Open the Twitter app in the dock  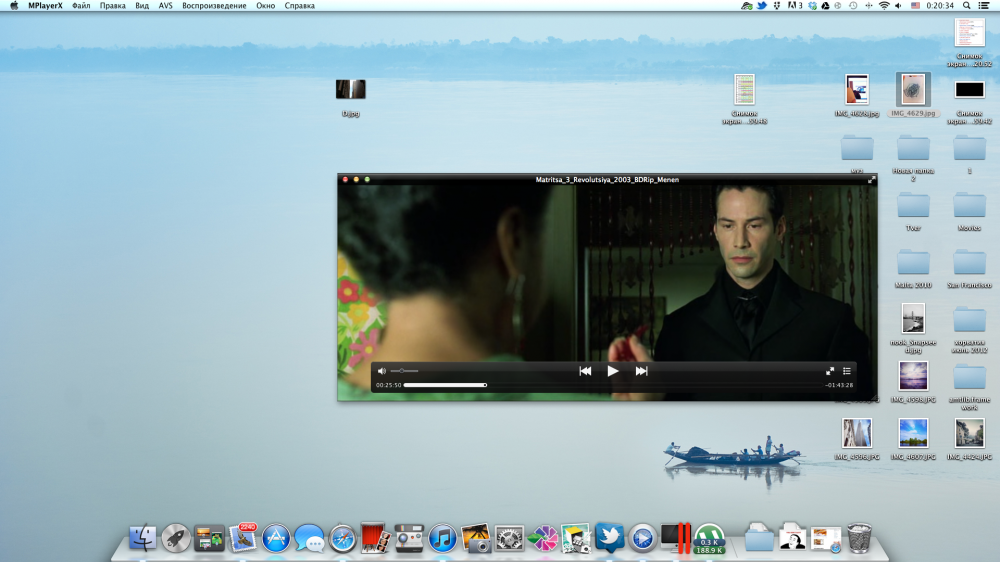tap(609, 536)
